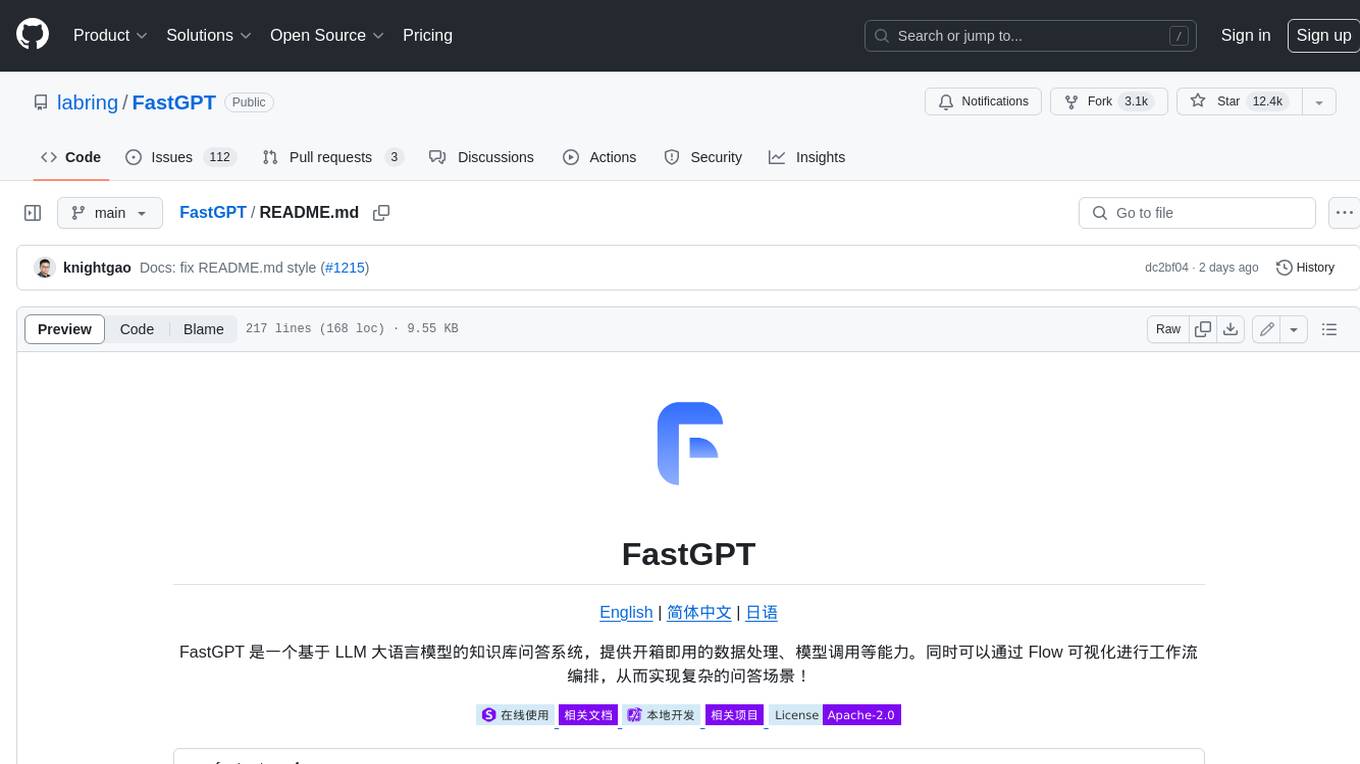View file History
Image resolution: width=1360 pixels, height=764 pixels.
(x=1305, y=268)
